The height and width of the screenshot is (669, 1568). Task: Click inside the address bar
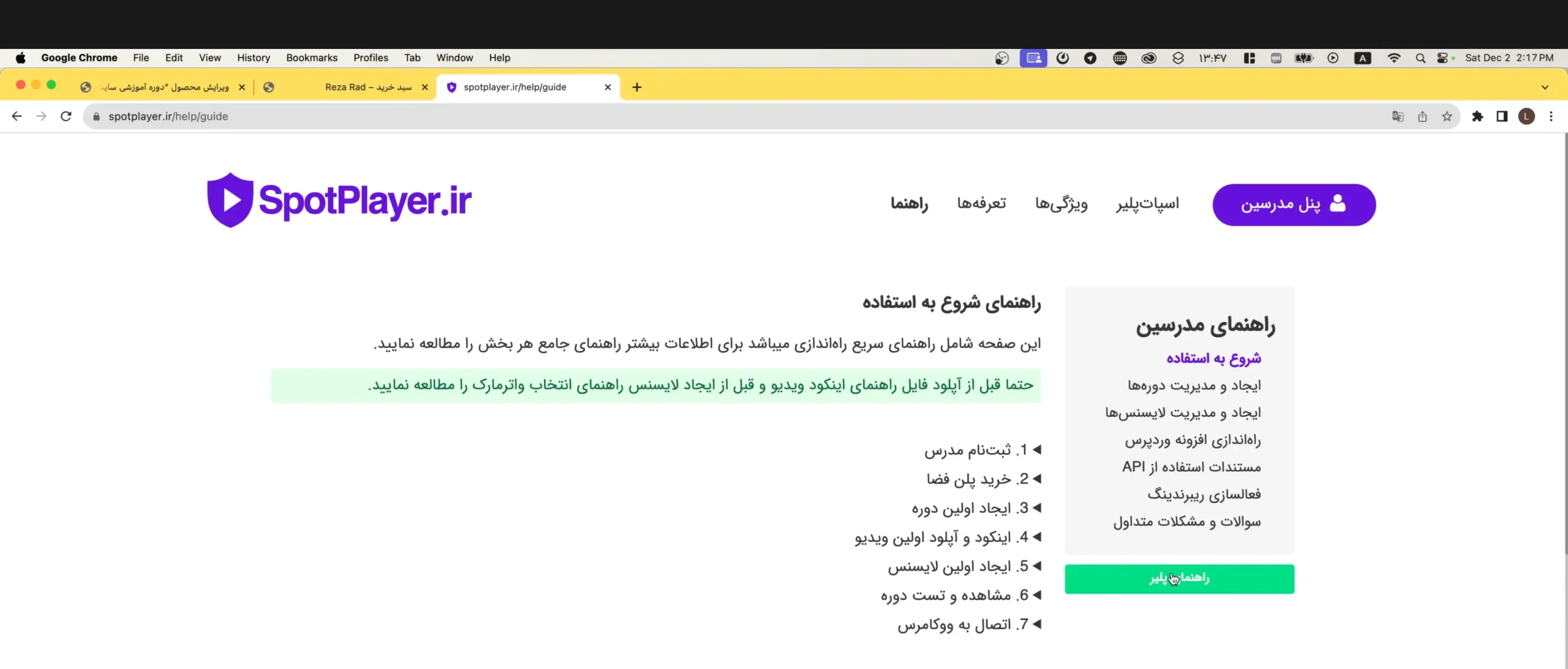tap(429, 116)
